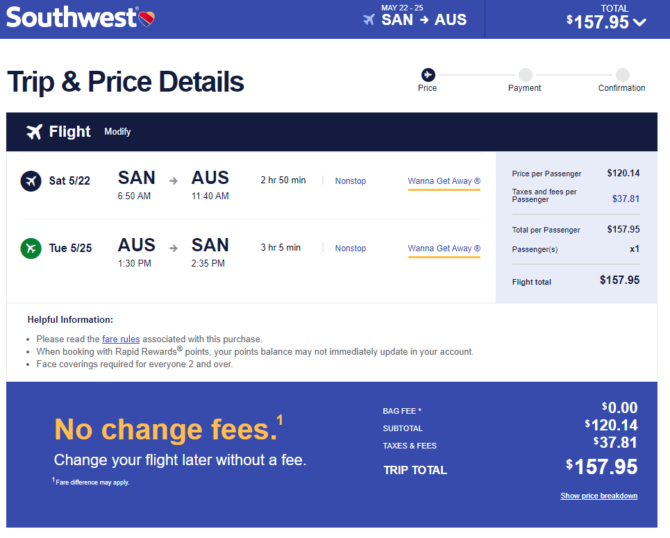The width and height of the screenshot is (670, 538).
Task: Click the Southwest heart logo
Action: (147, 18)
